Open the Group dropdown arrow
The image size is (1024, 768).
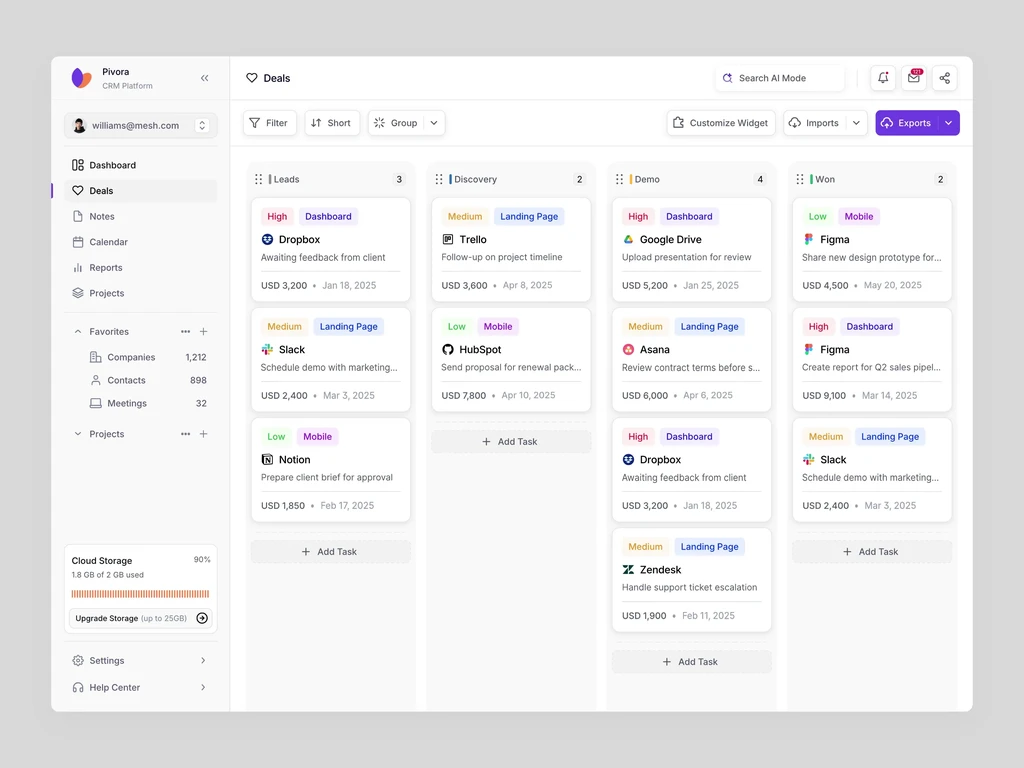[434, 123]
